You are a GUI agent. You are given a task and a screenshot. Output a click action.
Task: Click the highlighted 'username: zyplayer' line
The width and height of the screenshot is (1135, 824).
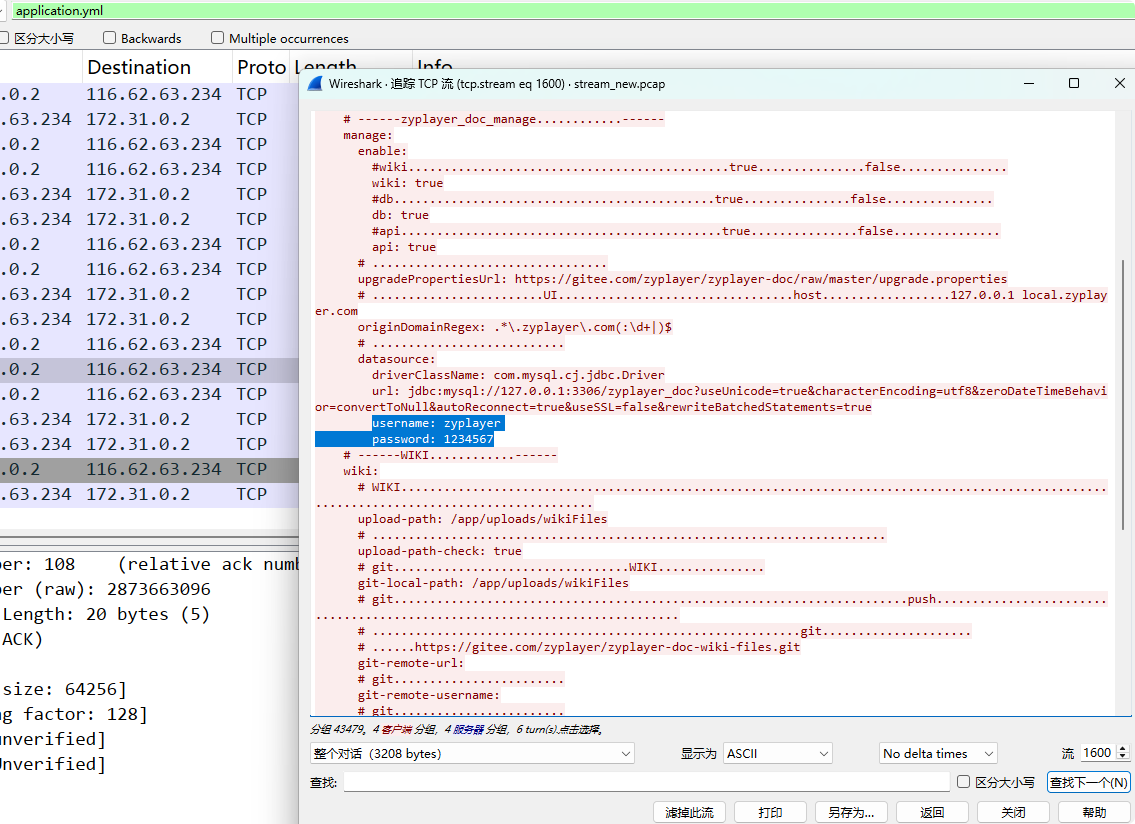(436, 423)
